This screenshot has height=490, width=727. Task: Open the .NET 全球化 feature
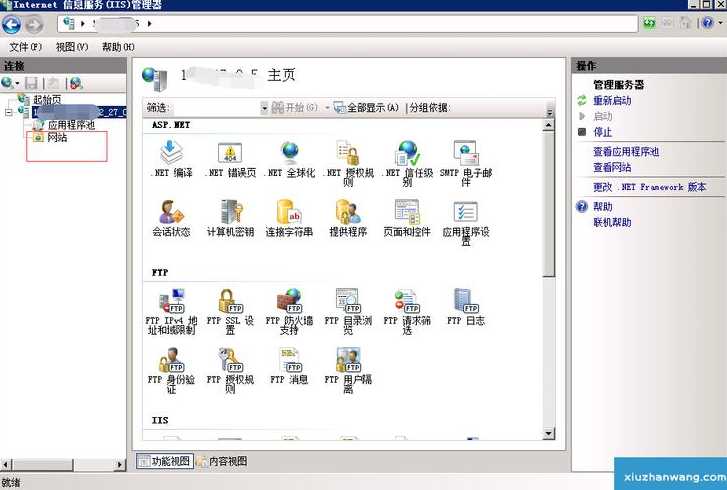tap(291, 159)
